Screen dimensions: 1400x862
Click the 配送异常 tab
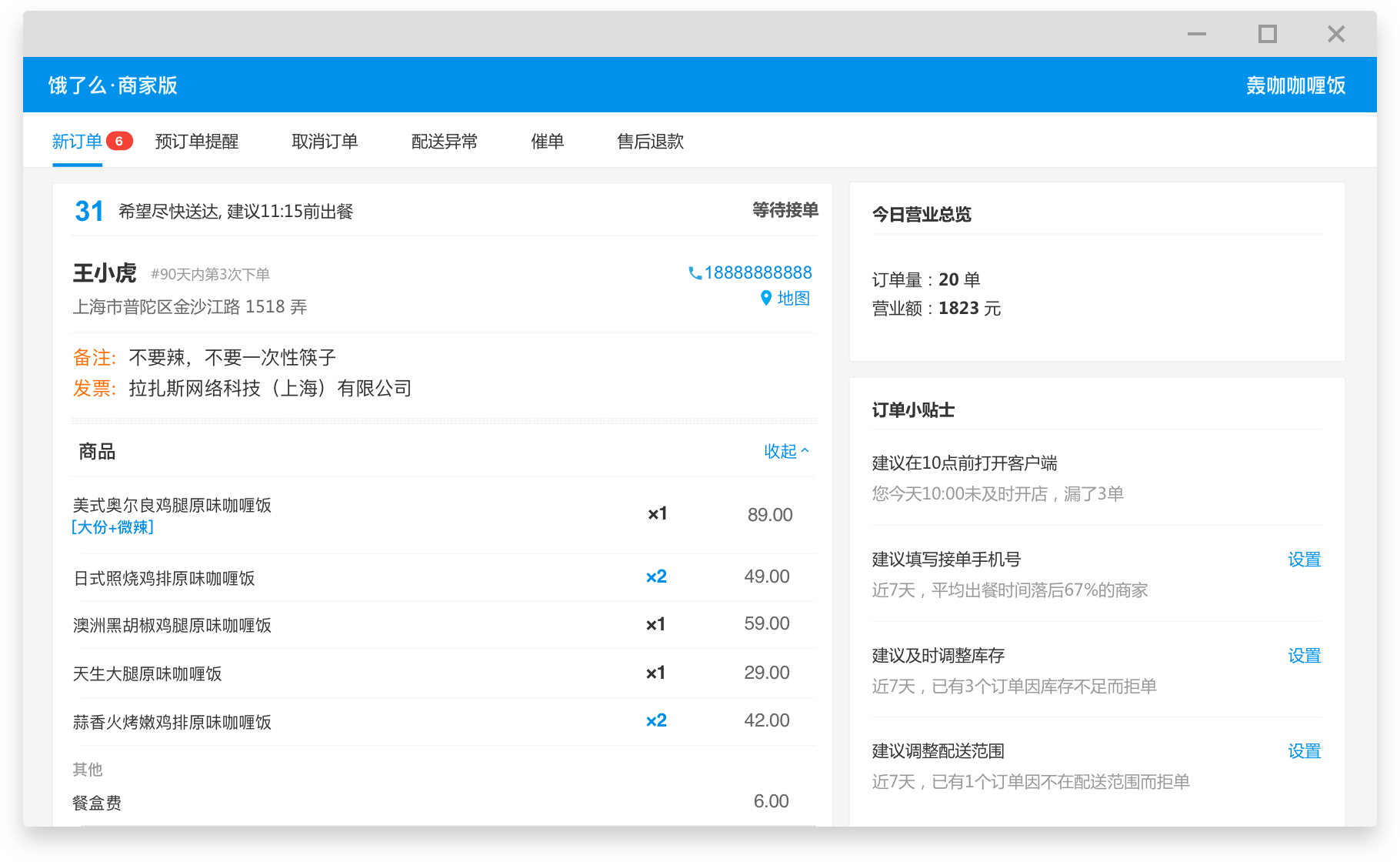click(445, 141)
